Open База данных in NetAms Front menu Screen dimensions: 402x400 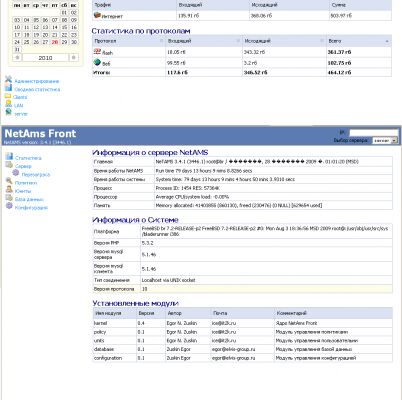tap(29, 199)
